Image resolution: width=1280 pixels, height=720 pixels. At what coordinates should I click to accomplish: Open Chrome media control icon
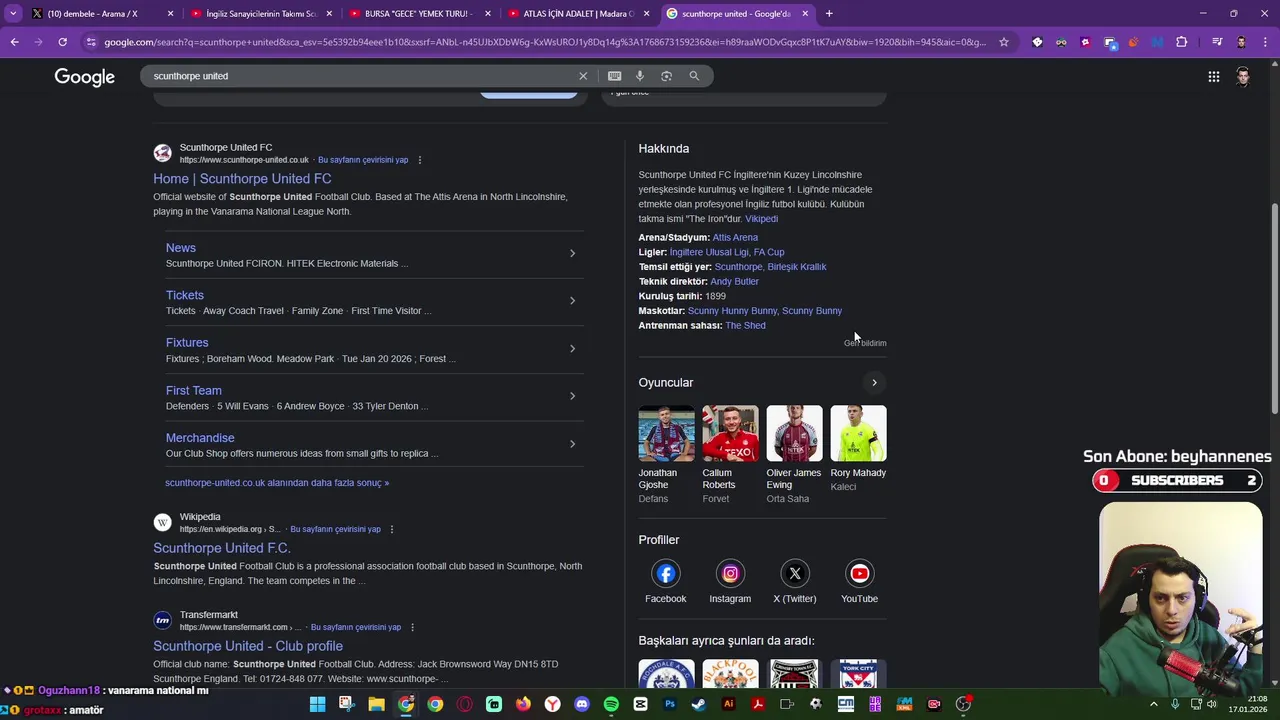pos(1217,42)
